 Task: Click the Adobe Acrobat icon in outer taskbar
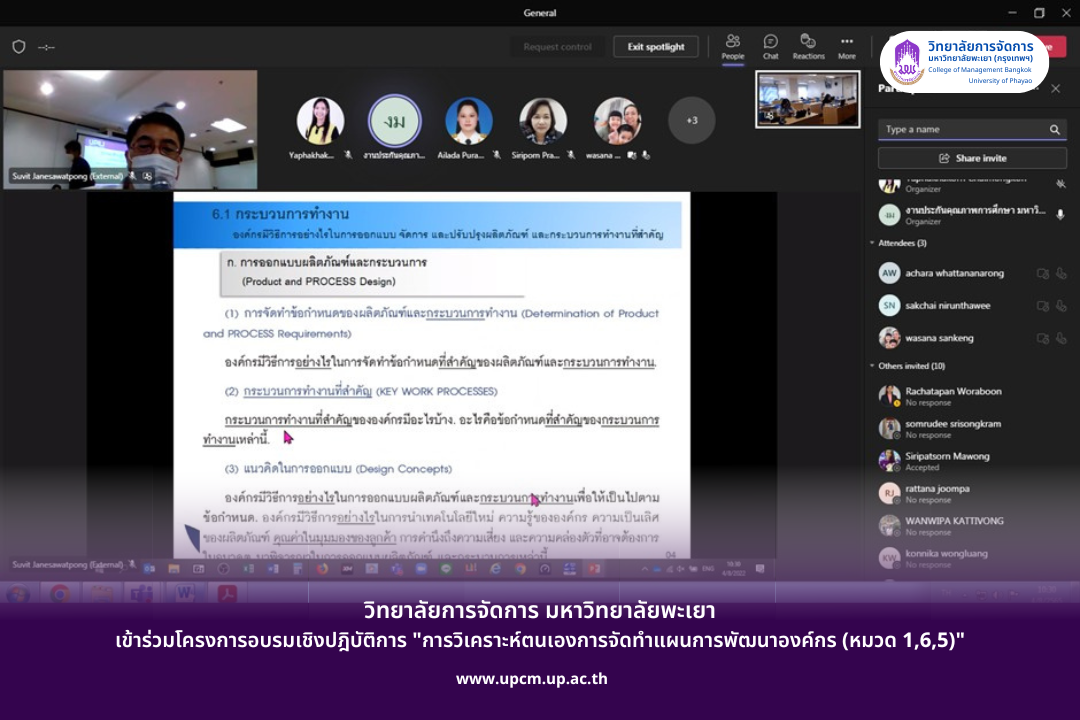[227, 593]
